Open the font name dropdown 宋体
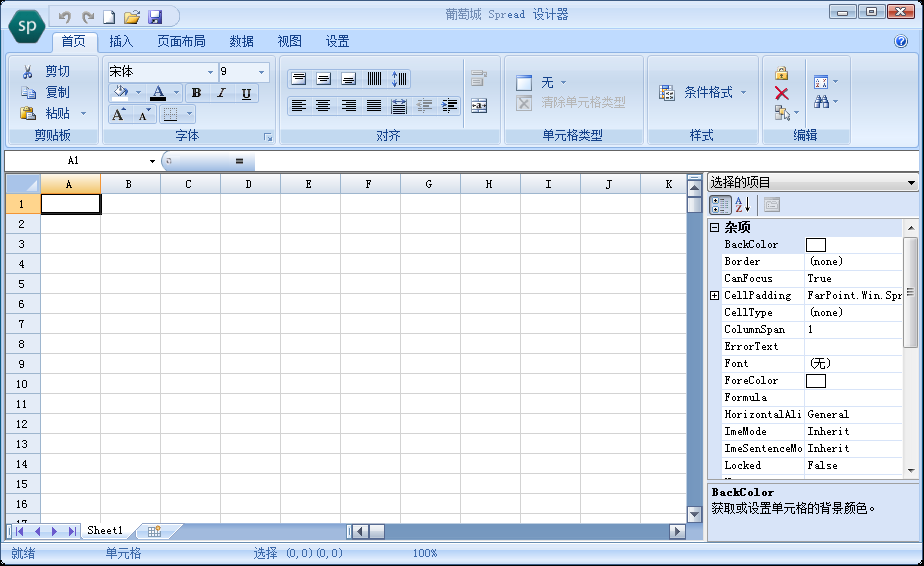This screenshot has width=924, height=566. pos(210,72)
